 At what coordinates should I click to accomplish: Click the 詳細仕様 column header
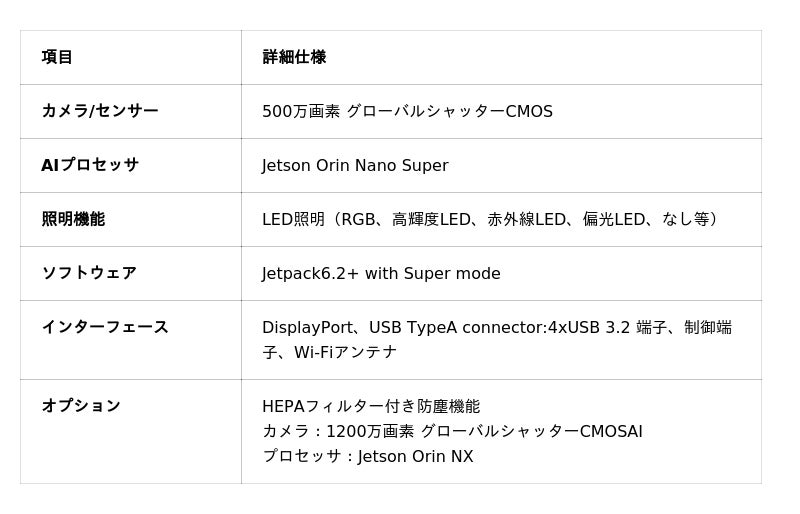pyautogui.click(x=294, y=57)
